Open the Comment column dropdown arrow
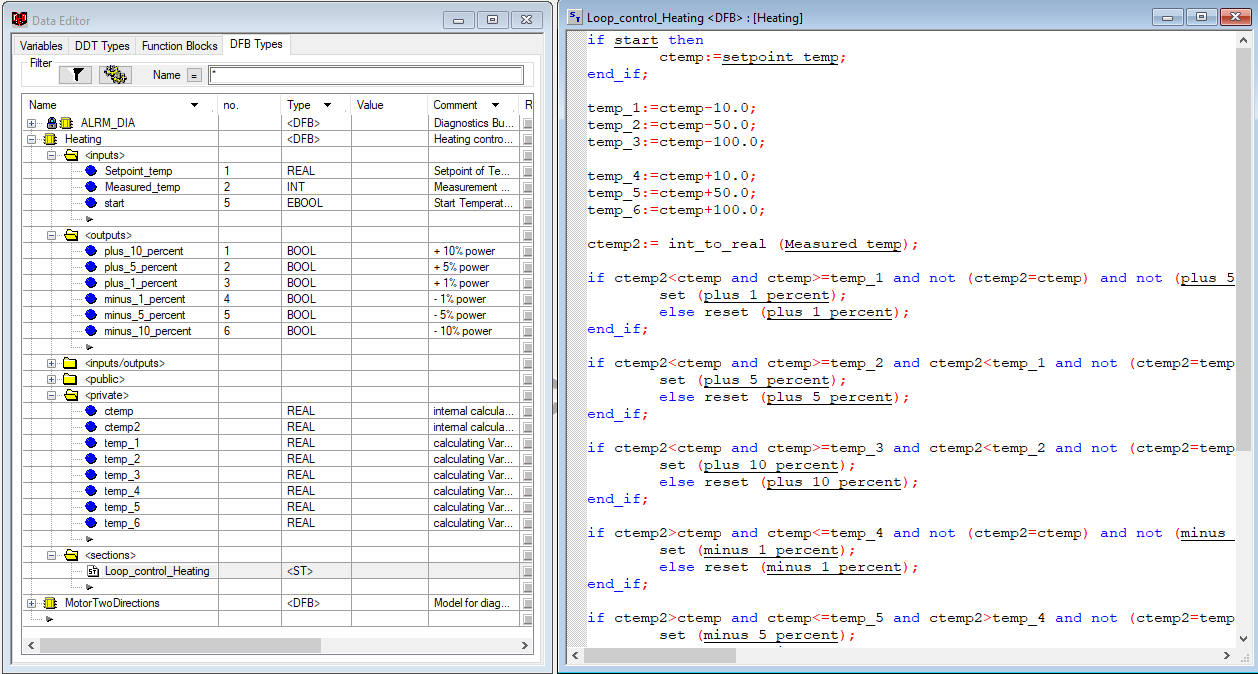The height and width of the screenshot is (674, 1258). (494, 105)
